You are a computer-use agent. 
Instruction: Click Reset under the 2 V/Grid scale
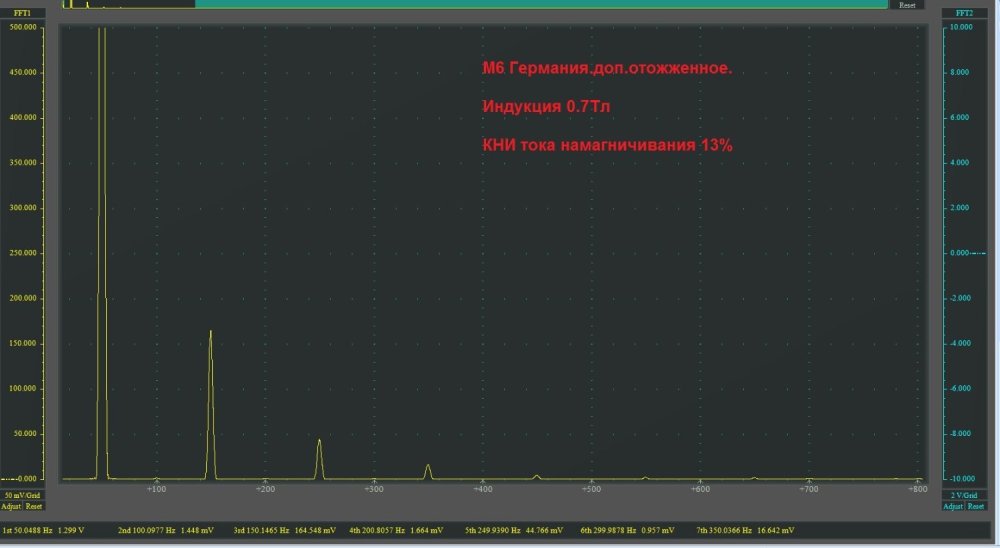pos(976,506)
